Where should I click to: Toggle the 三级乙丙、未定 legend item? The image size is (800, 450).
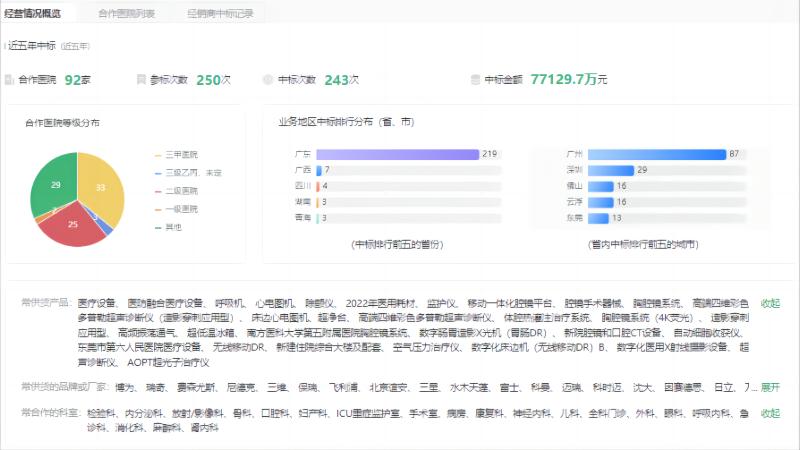pos(188,173)
